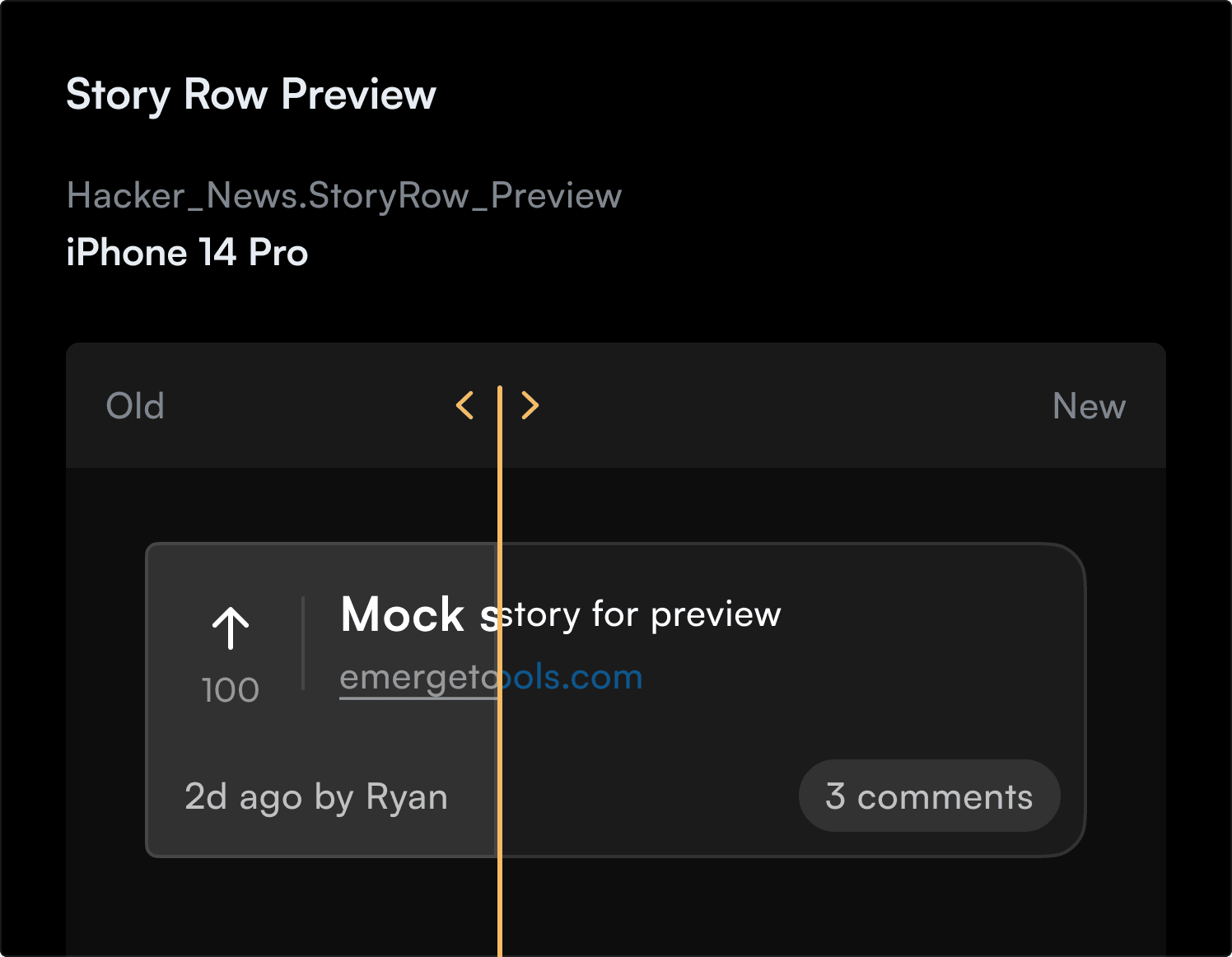Viewport: 1232px width, 957px height.
Task: Click the bold word "Mock" in the old snapshot
Action: [x=403, y=615]
